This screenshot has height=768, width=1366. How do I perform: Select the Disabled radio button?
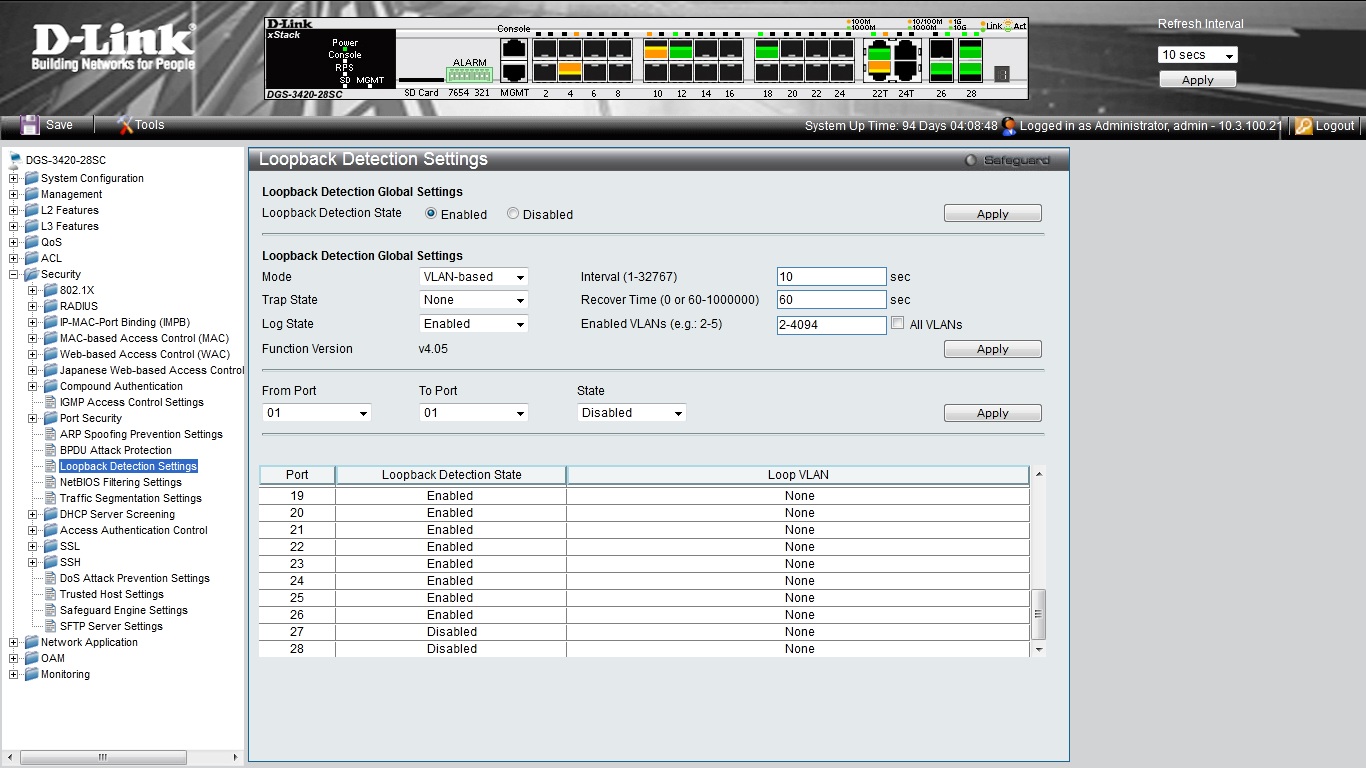pyautogui.click(x=513, y=214)
